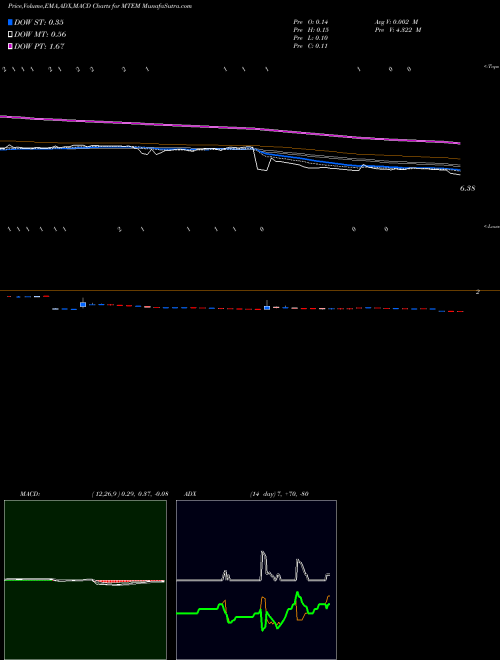This screenshot has width=500, height=660.
Task: Select the 'DOW MT: 0.56' legend text
Action: pyautogui.click(x=40, y=35)
